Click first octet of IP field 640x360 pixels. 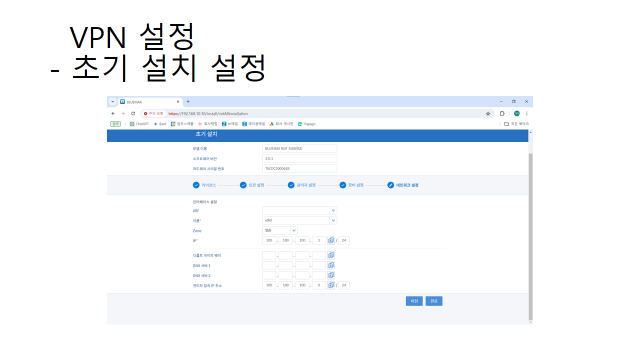tap(269, 240)
